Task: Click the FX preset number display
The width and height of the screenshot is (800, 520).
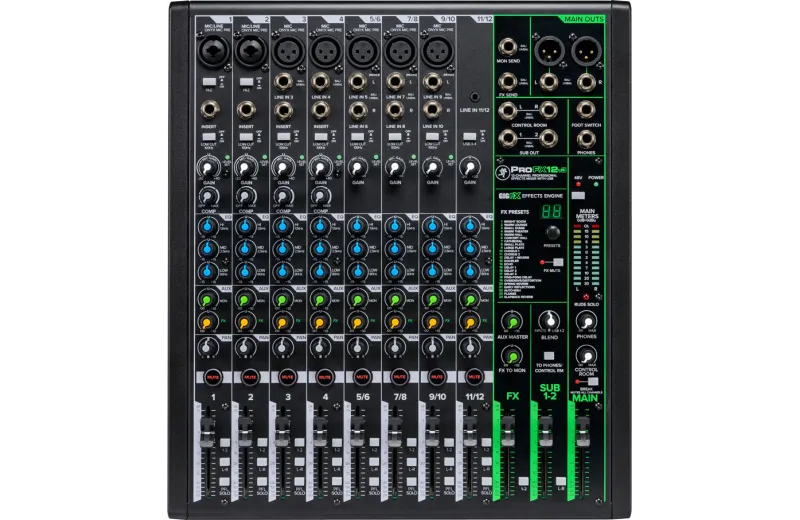Action: point(552,211)
